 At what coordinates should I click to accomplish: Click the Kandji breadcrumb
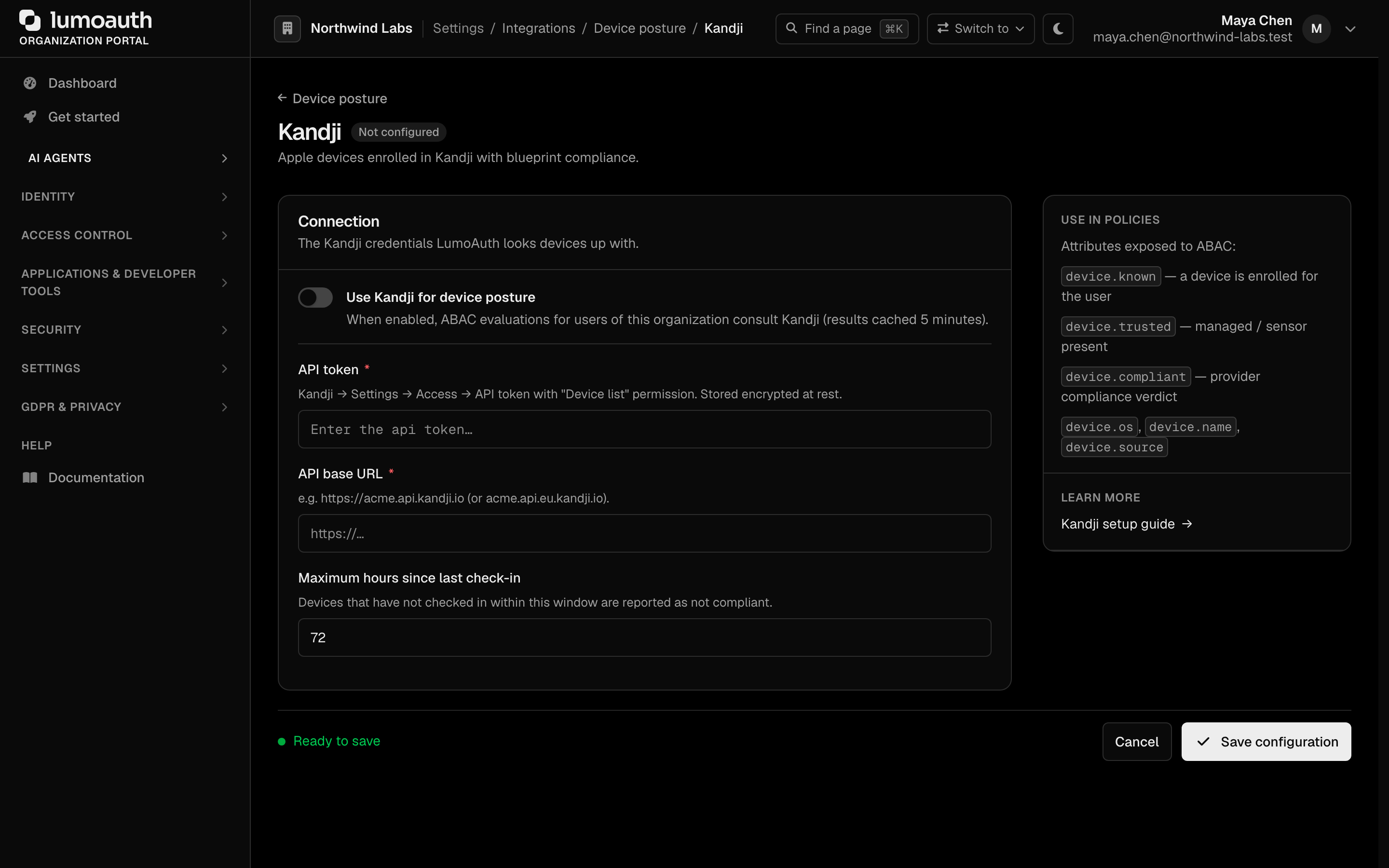click(x=723, y=28)
